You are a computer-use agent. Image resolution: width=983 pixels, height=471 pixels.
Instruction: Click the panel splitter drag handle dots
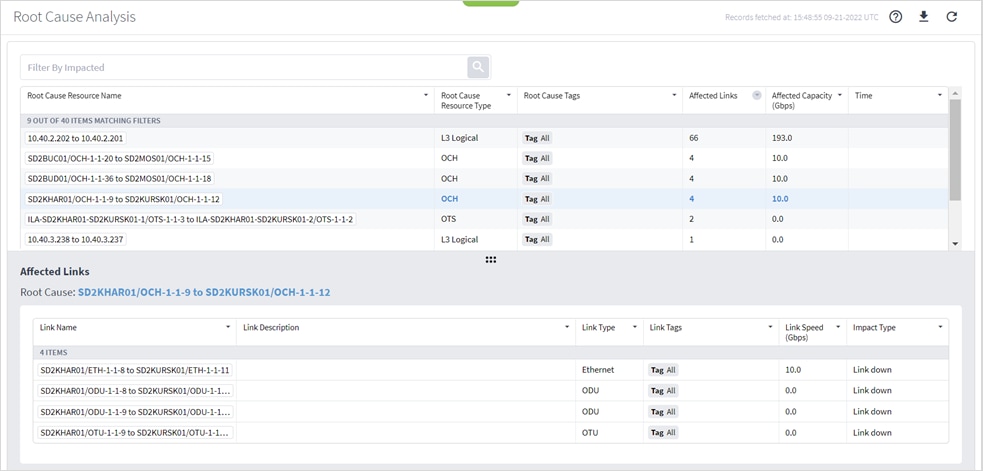(x=491, y=259)
